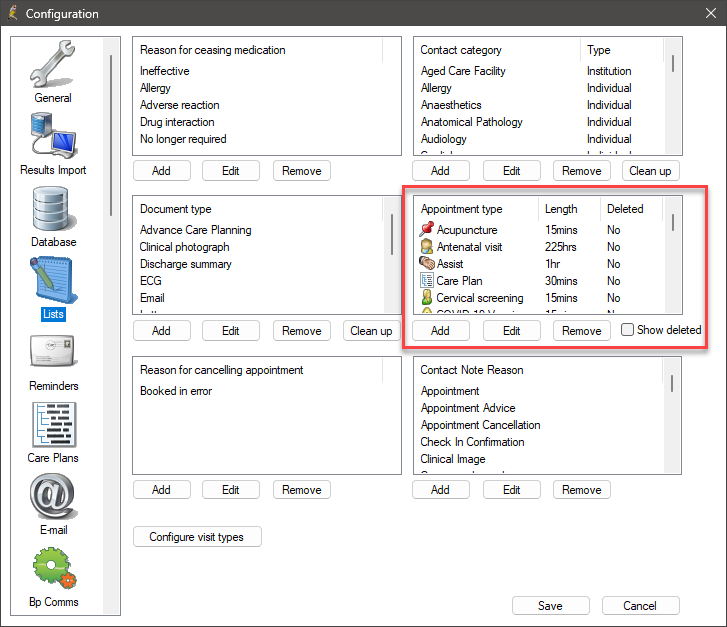Open the Care Plans icon
This screenshot has height=627, width=727.
(x=54, y=425)
